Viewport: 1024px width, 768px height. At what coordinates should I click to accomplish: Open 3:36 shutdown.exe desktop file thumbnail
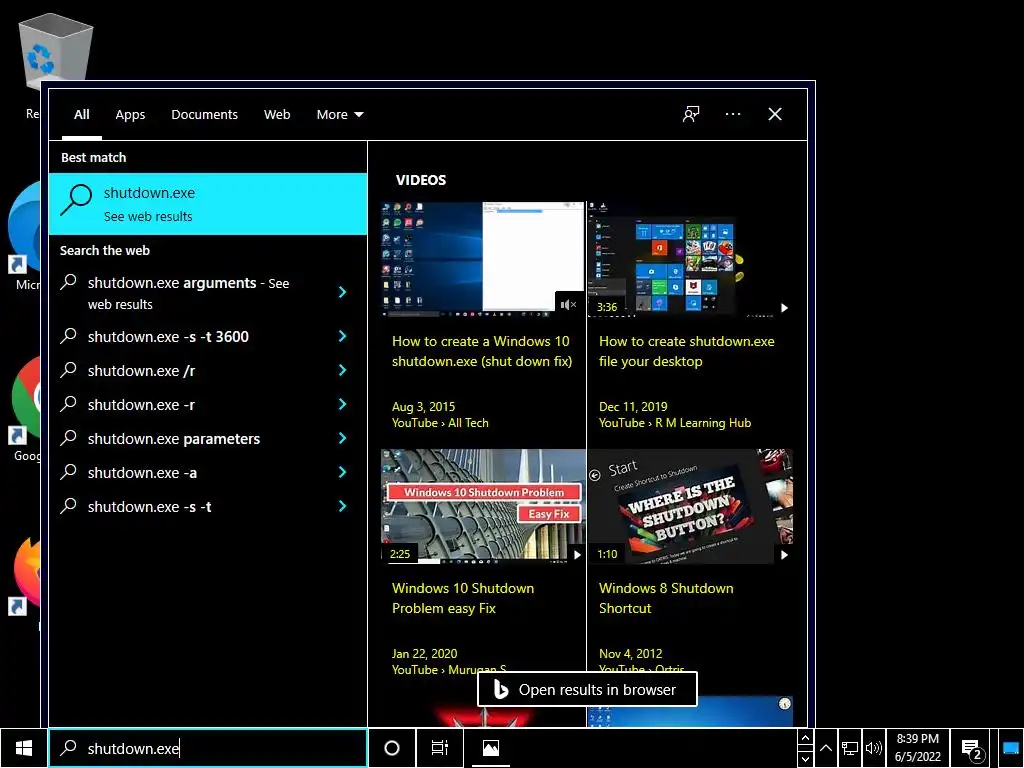[x=690, y=260]
